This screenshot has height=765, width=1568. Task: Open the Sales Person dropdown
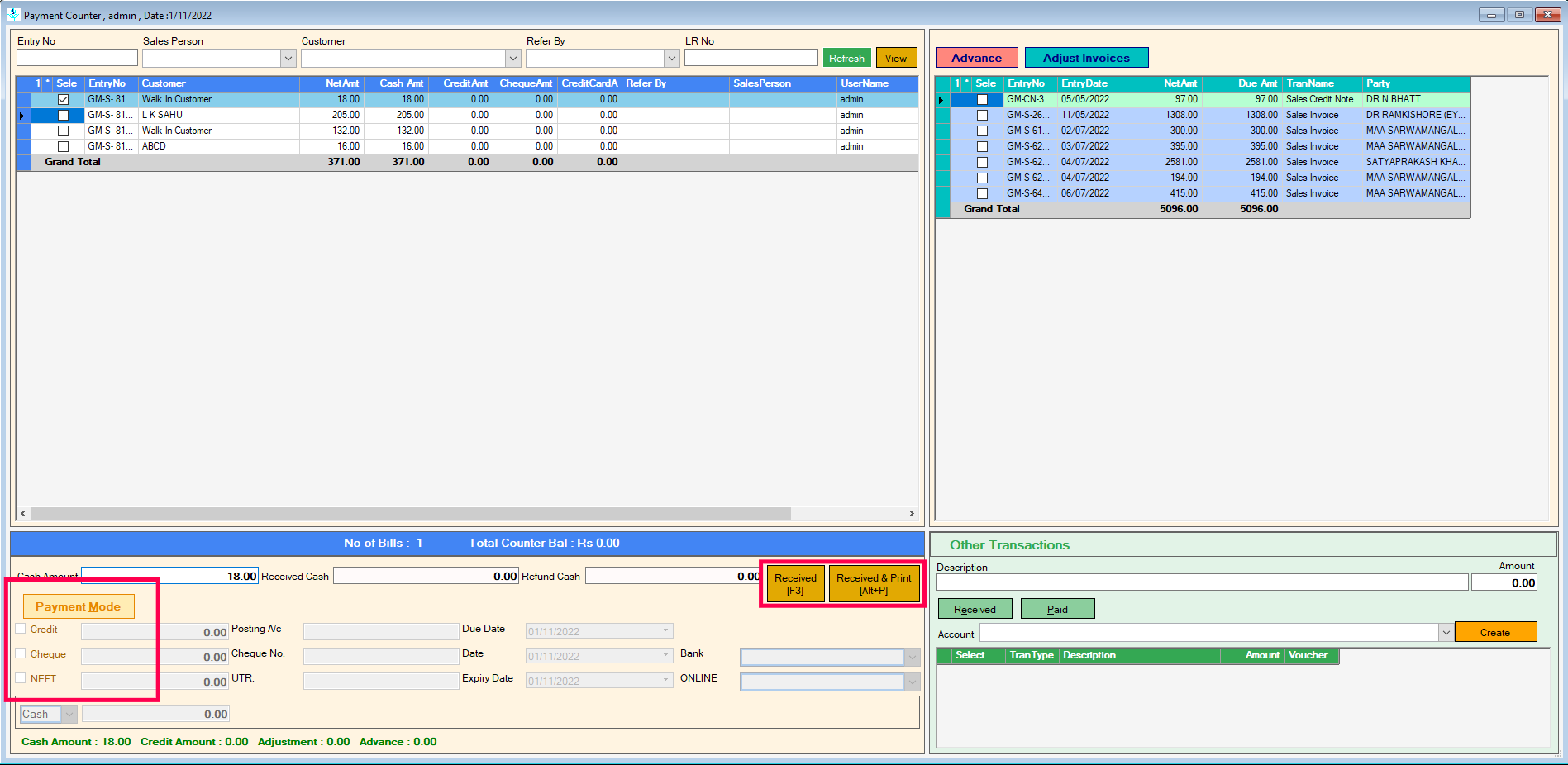pos(288,58)
